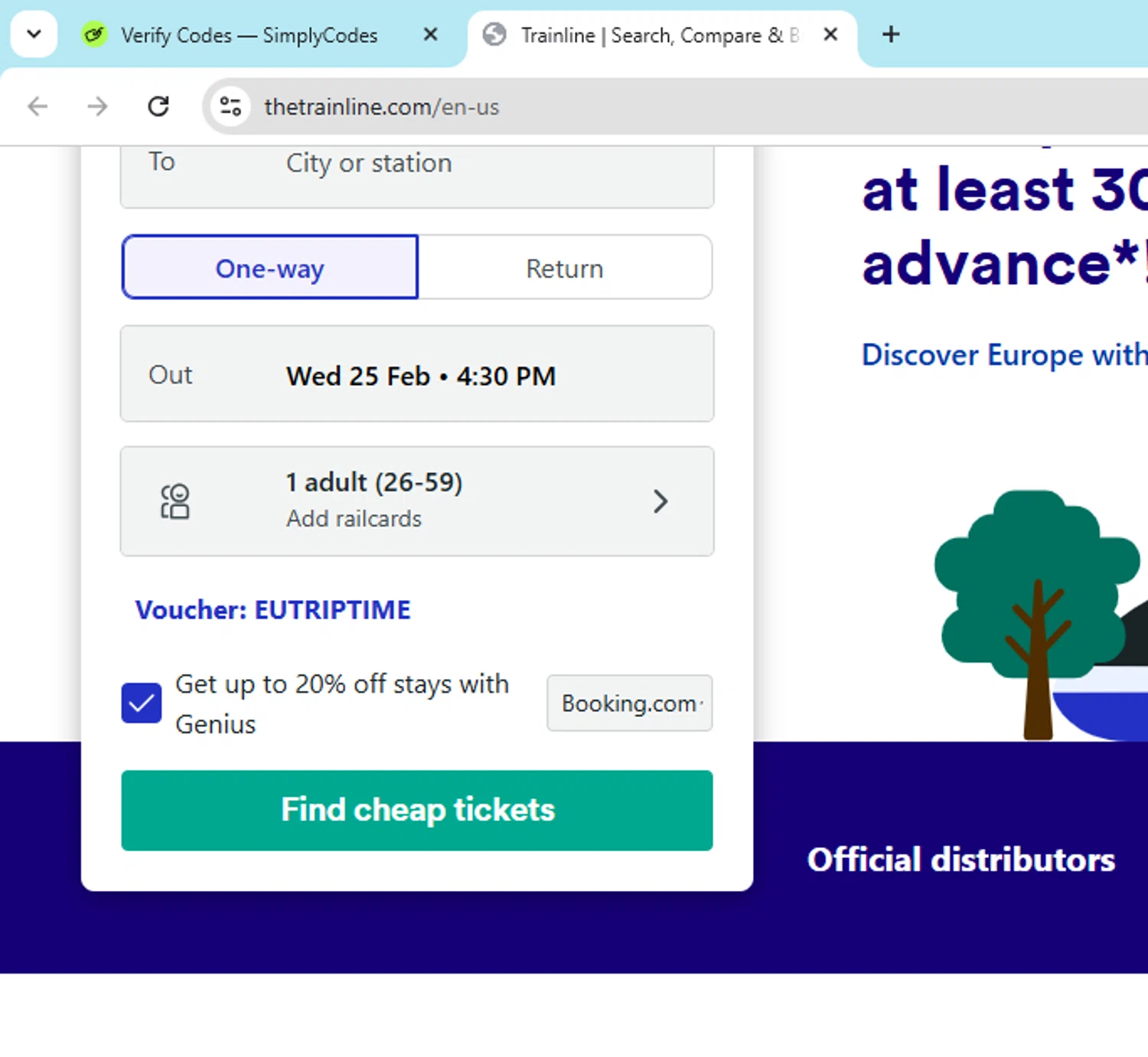This screenshot has width=1148, height=1057.
Task: Click Add railcards text
Action: (x=354, y=519)
